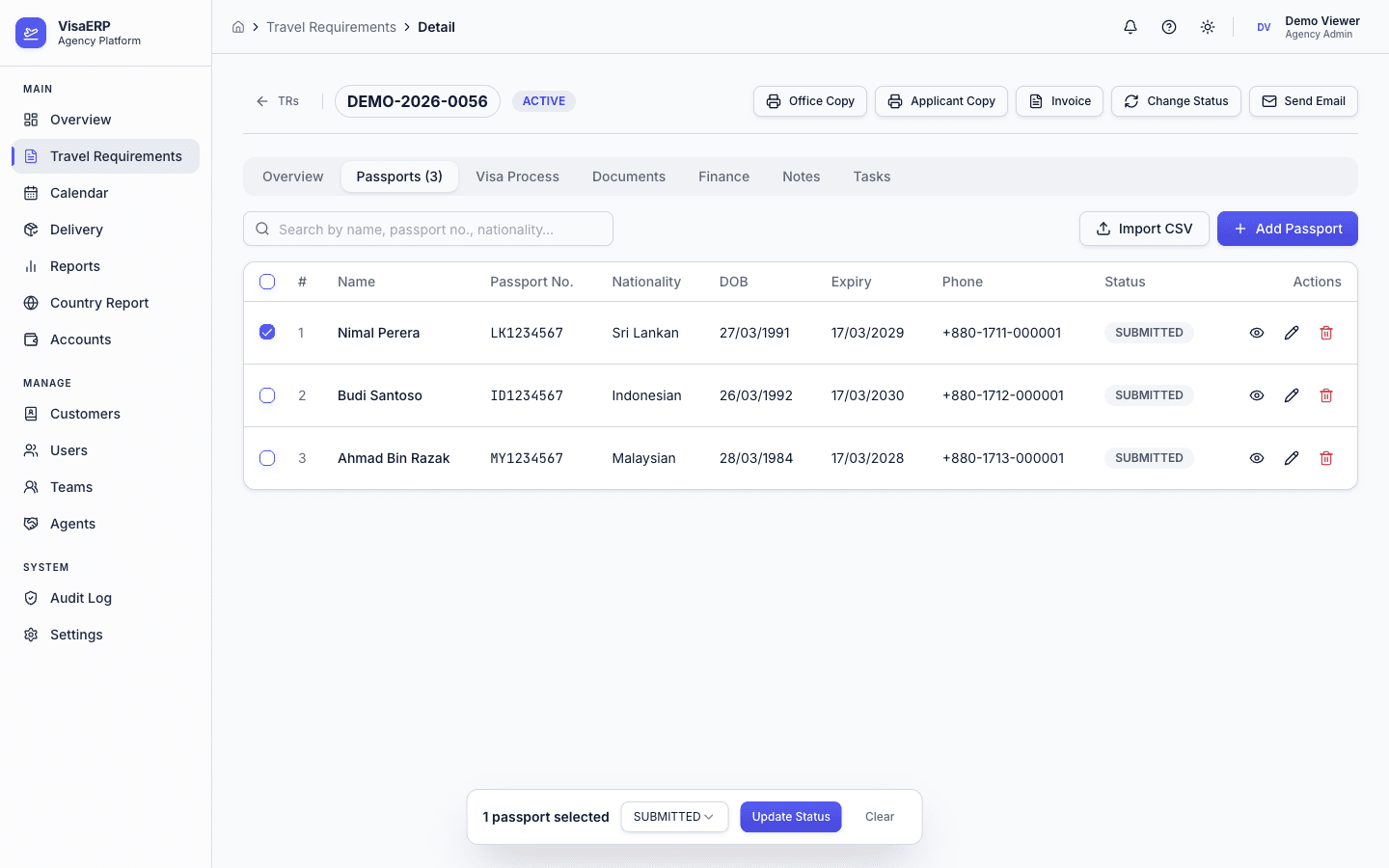
Task: Delete Budi Santoso's passport via the trash icon
Action: [x=1326, y=395]
